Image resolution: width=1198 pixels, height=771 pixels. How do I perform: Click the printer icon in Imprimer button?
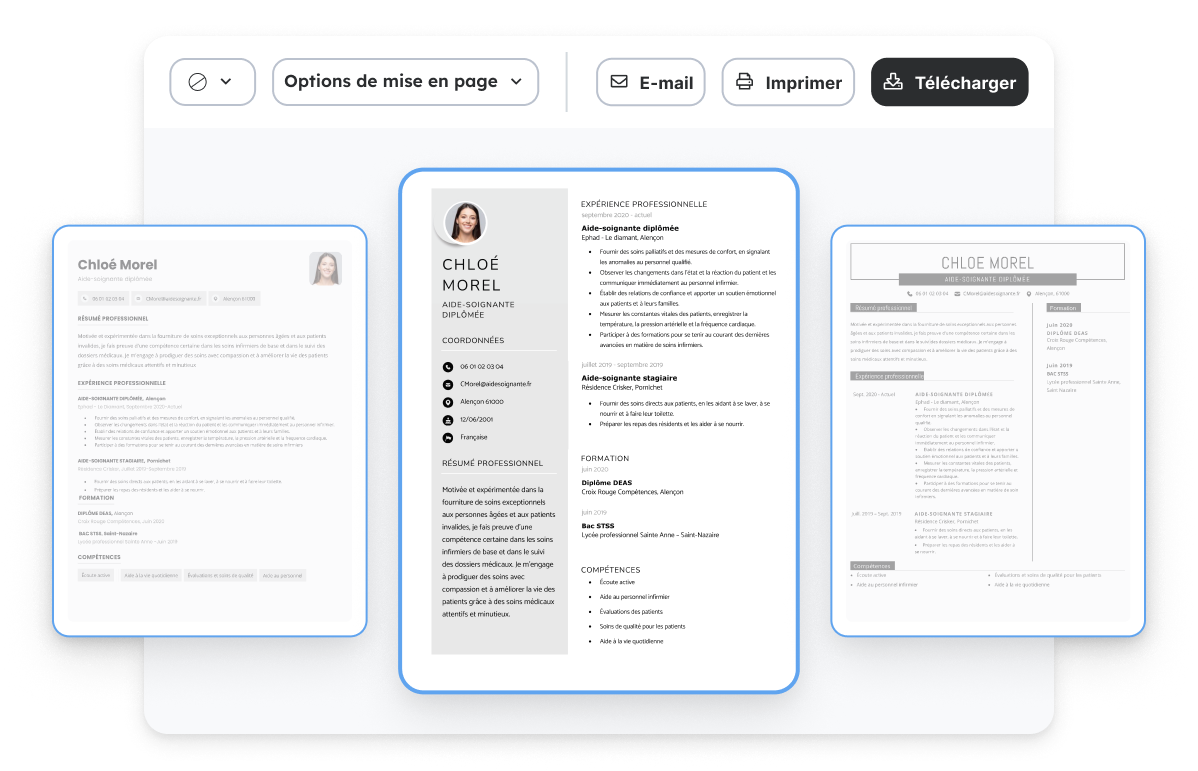[x=744, y=82]
